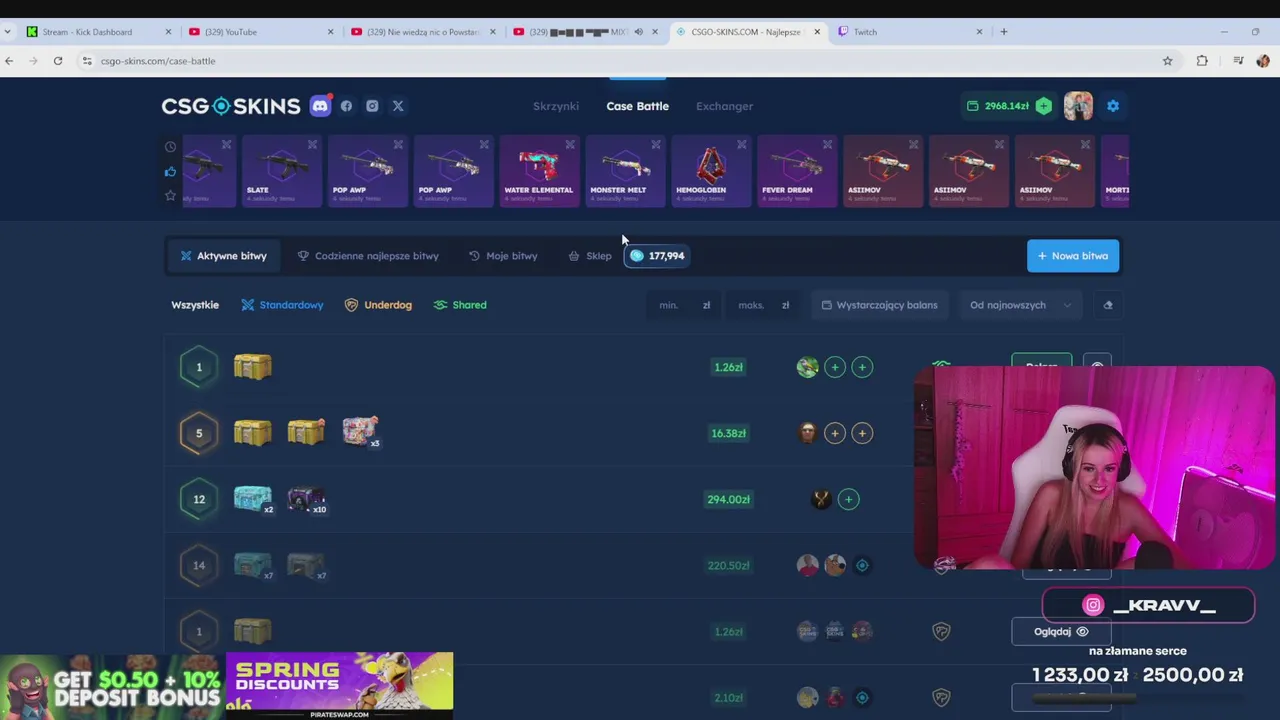Show best drops with the thumbs-up icon

click(170, 171)
